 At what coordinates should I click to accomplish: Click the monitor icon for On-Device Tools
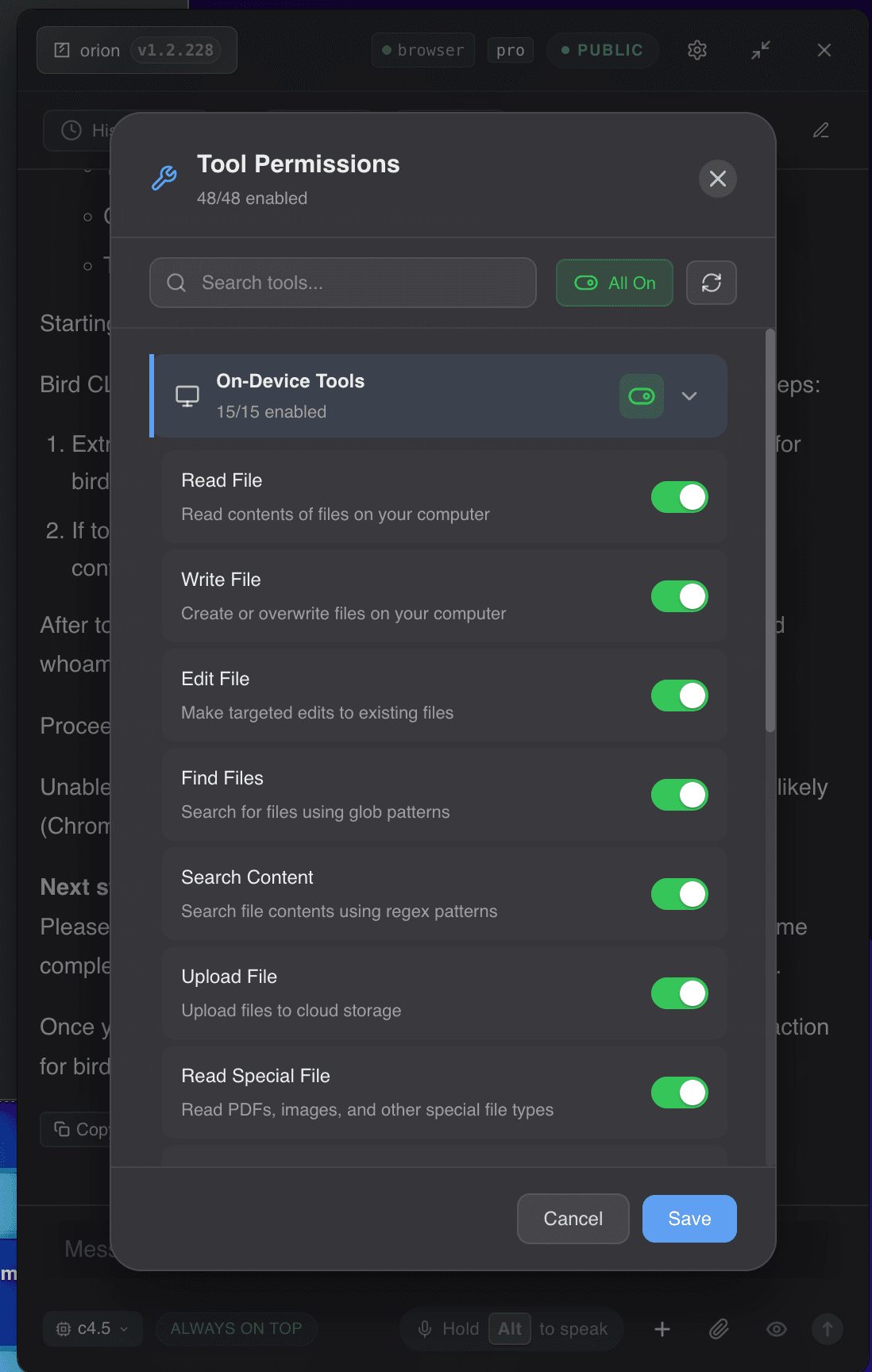187,395
